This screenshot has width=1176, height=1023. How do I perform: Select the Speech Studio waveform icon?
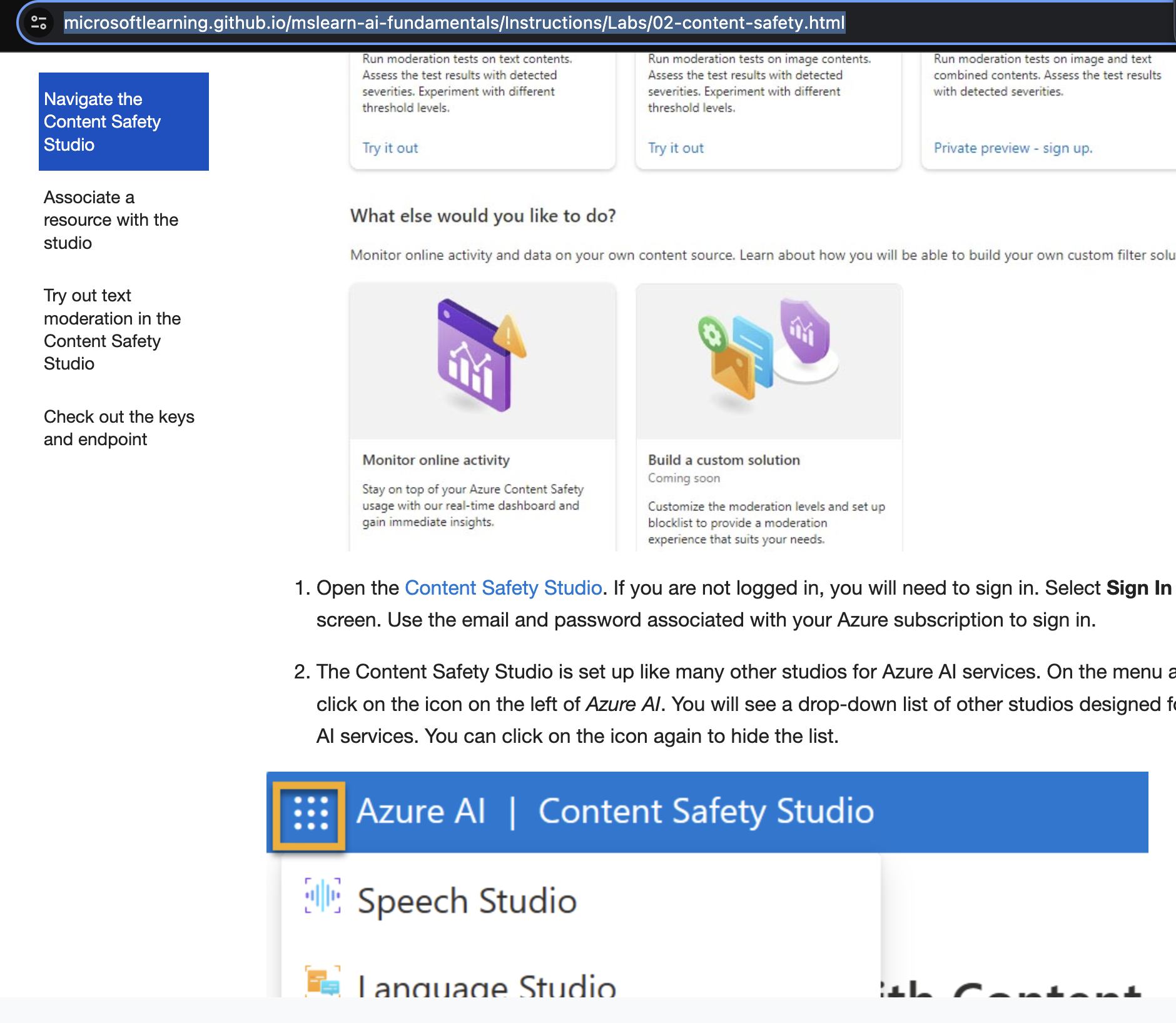[321, 894]
